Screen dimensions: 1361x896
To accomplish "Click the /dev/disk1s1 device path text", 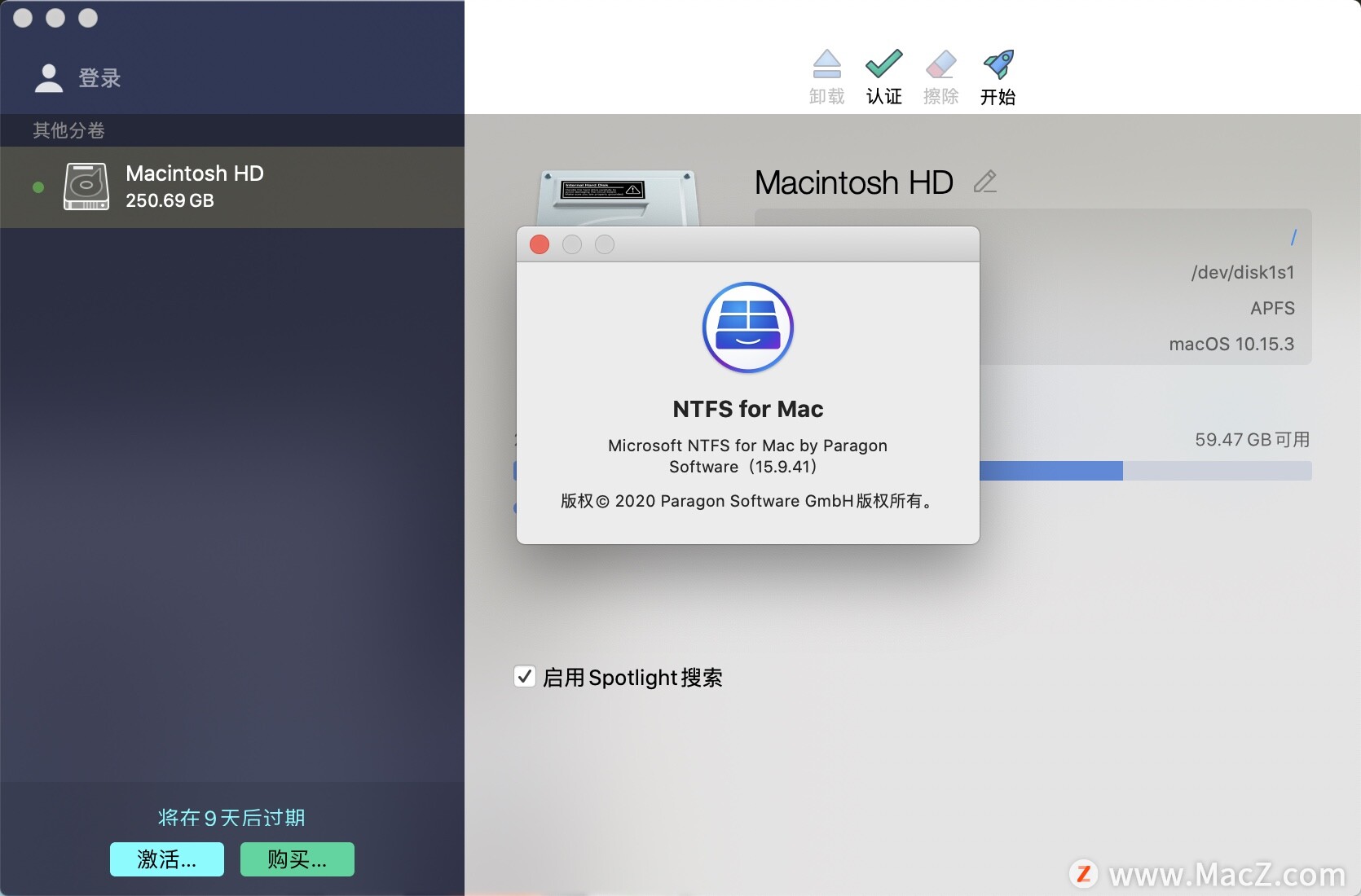I will (x=1243, y=272).
